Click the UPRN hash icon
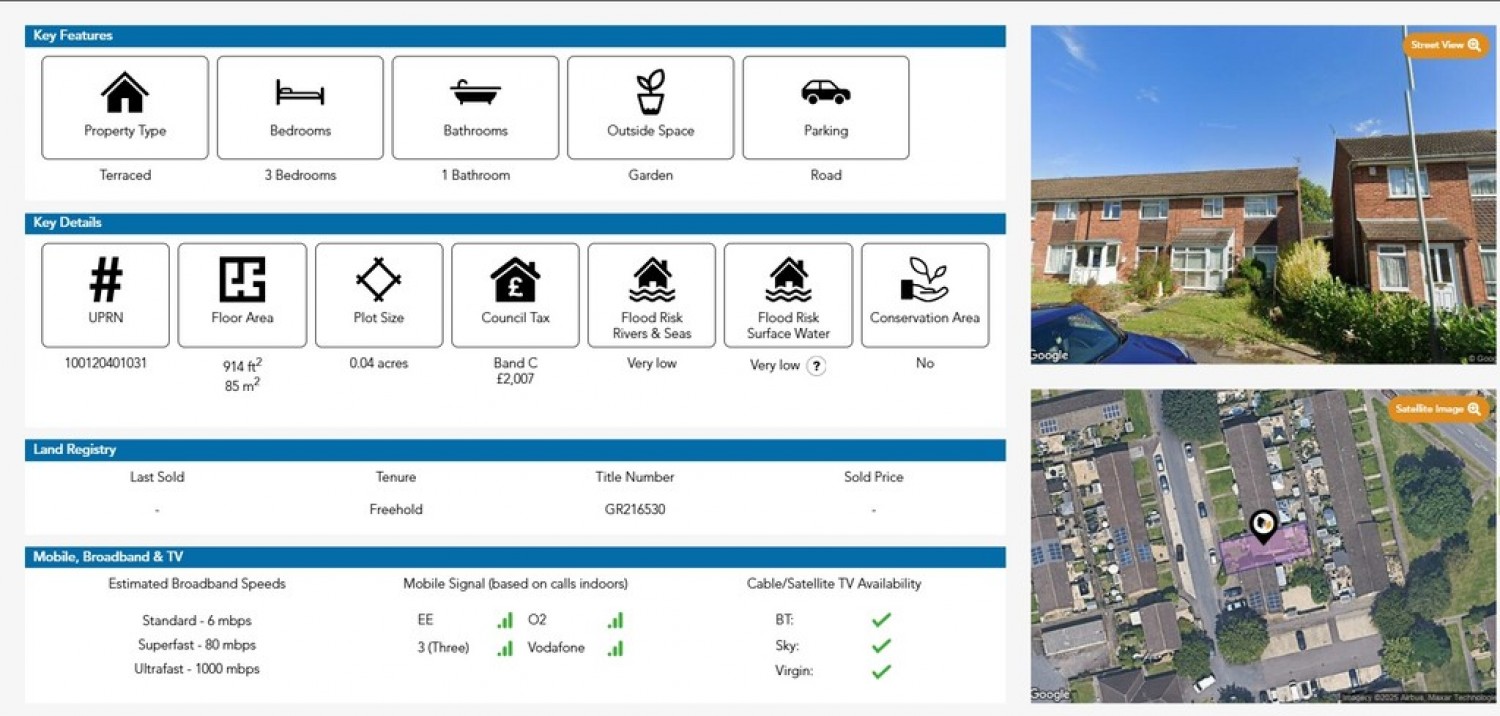1500x716 pixels. tap(106, 280)
